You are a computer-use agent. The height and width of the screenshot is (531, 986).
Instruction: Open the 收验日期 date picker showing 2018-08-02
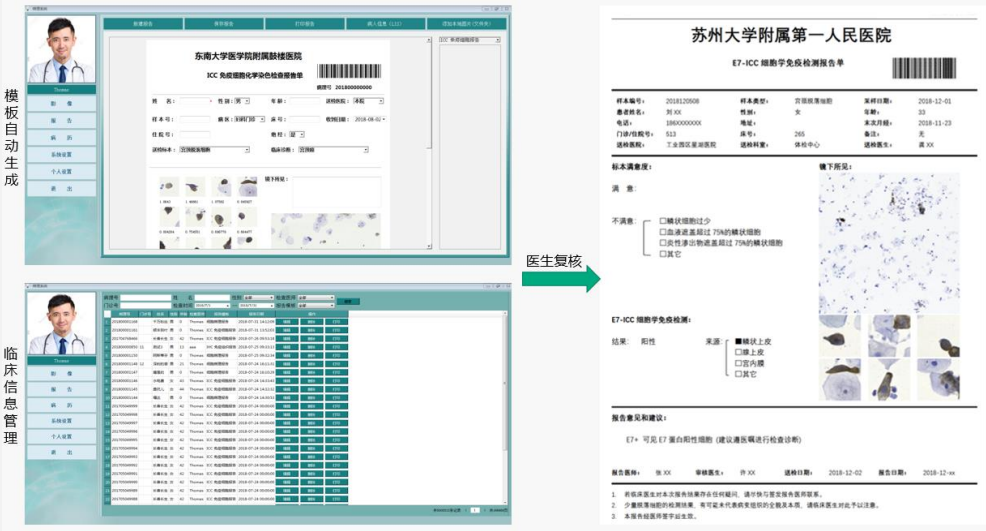click(x=369, y=120)
